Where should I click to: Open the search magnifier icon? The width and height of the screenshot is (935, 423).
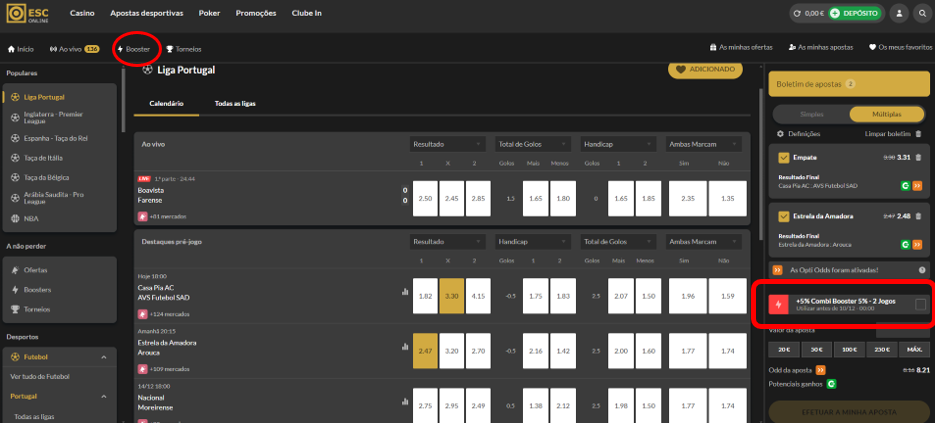pyautogui.click(x=922, y=13)
